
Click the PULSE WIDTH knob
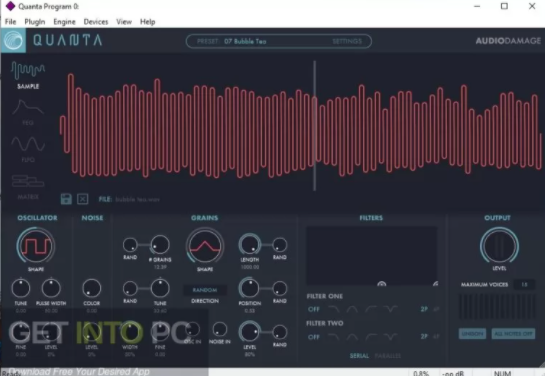[x=51, y=288]
